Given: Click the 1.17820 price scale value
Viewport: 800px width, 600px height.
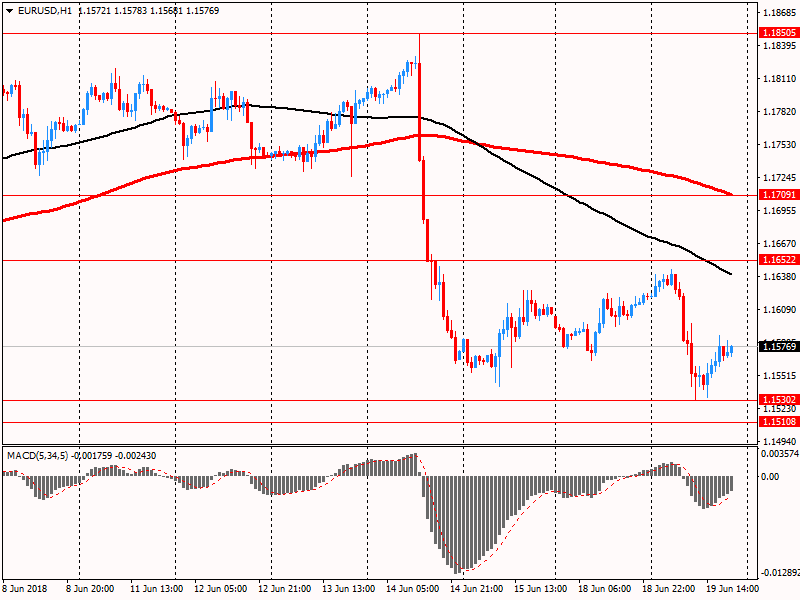Looking at the screenshot, I should [x=780, y=112].
